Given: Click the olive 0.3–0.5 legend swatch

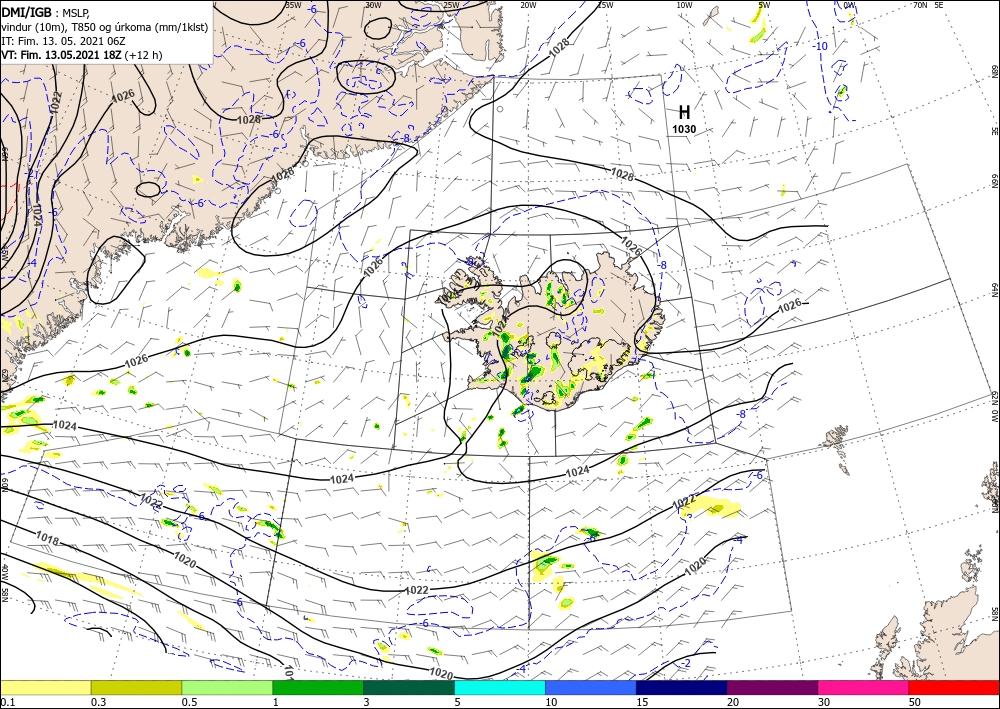Looking at the screenshot, I should point(136,688).
